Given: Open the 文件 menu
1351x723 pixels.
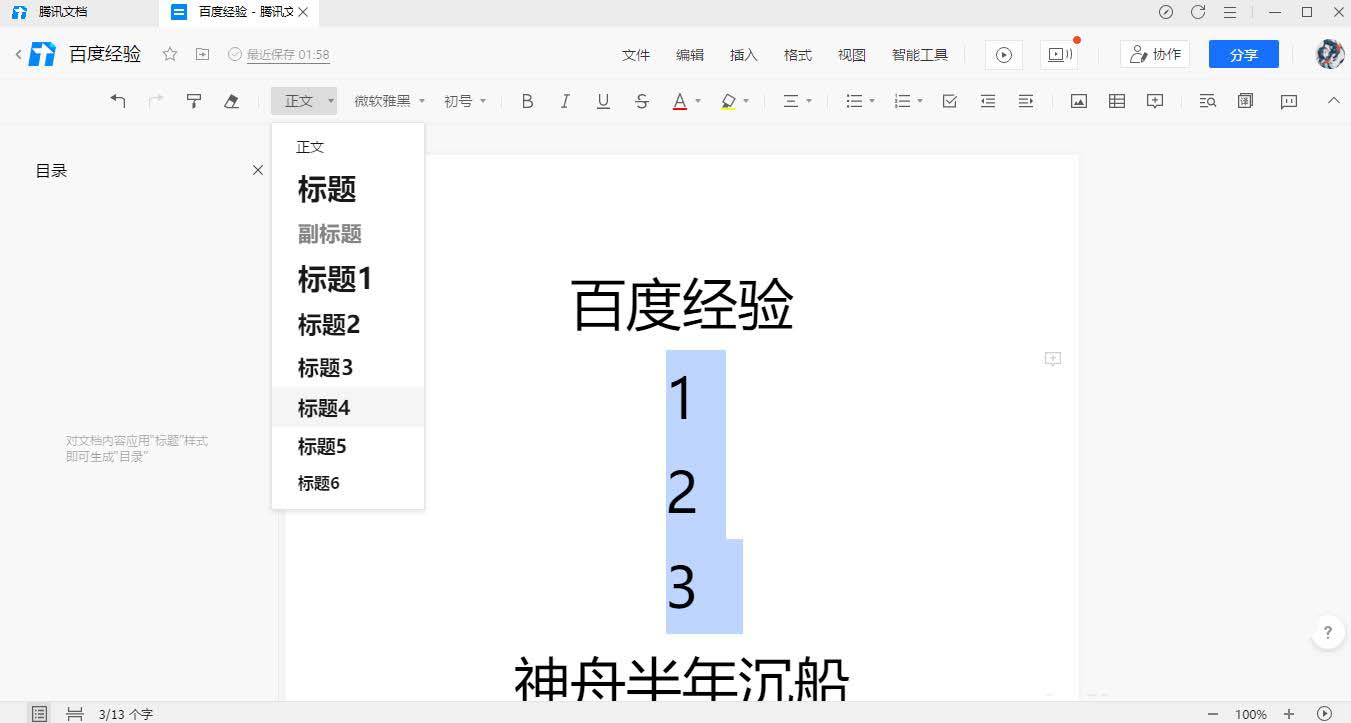Looking at the screenshot, I should coord(636,55).
